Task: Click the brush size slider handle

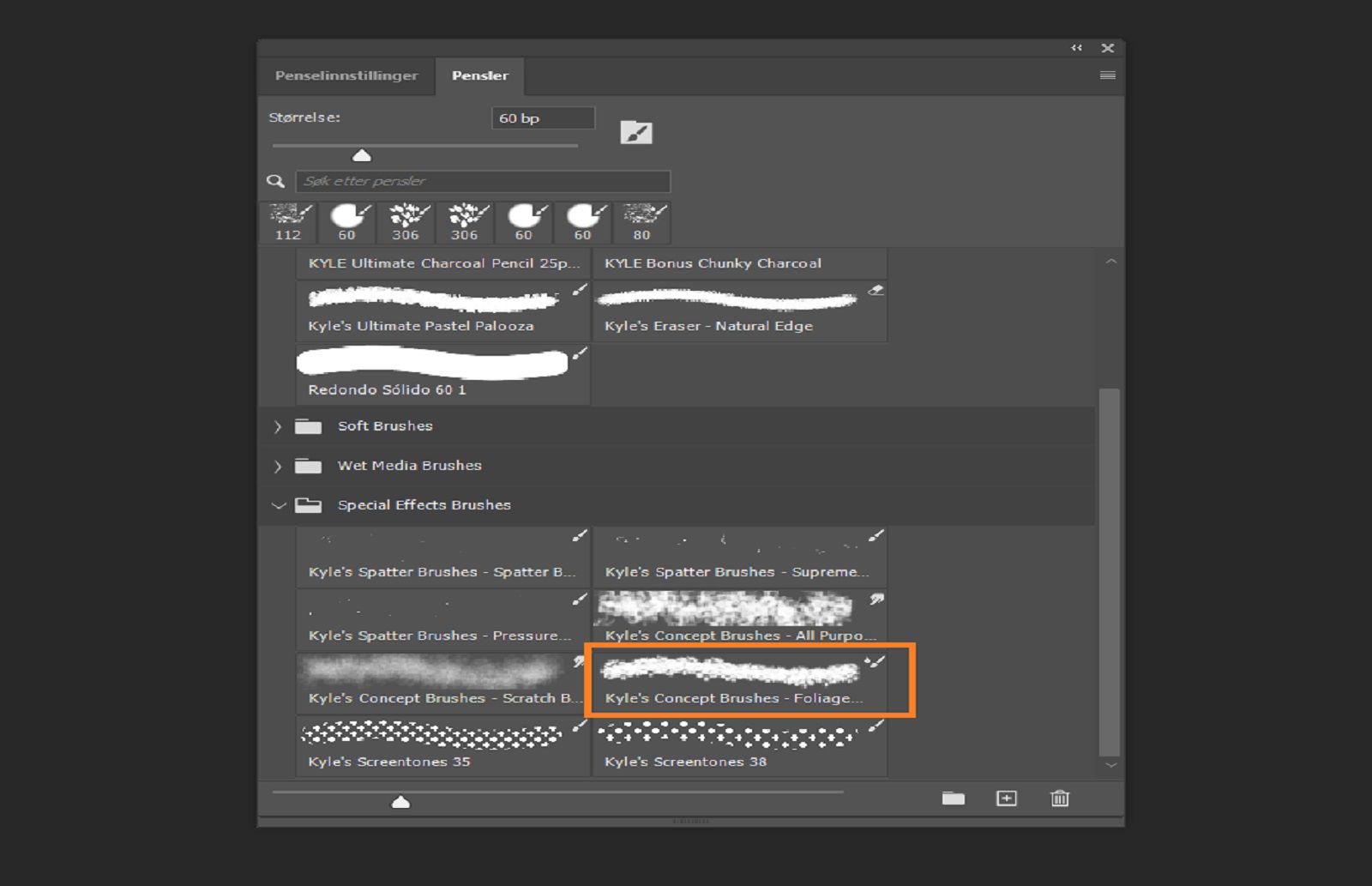Action: coord(362,155)
